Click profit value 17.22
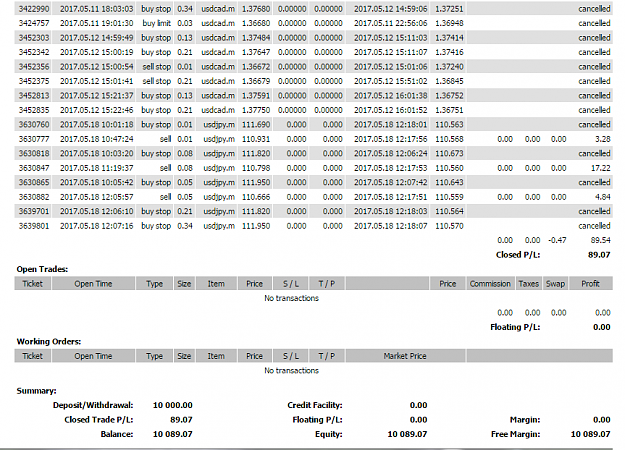This screenshot has width=625, height=450. (x=600, y=168)
